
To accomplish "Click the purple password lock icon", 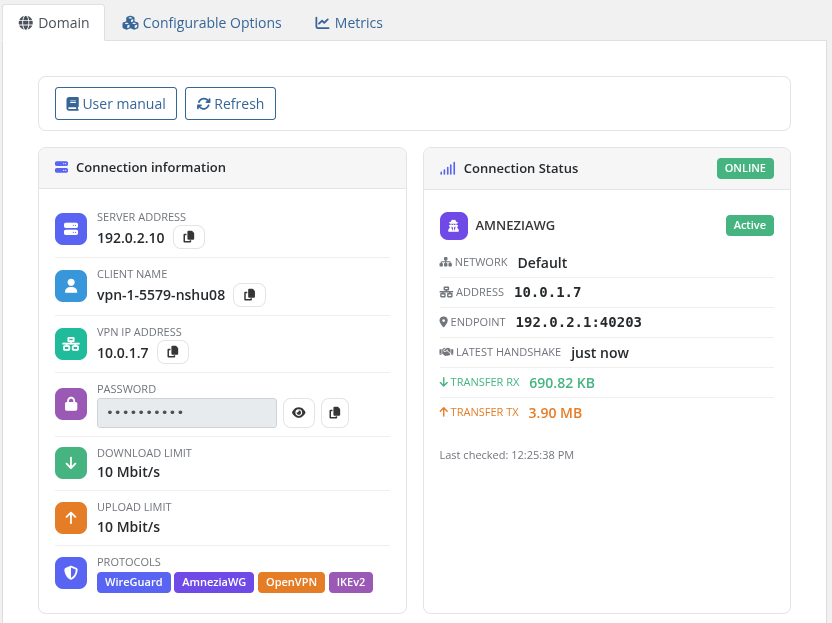I will tap(71, 404).
